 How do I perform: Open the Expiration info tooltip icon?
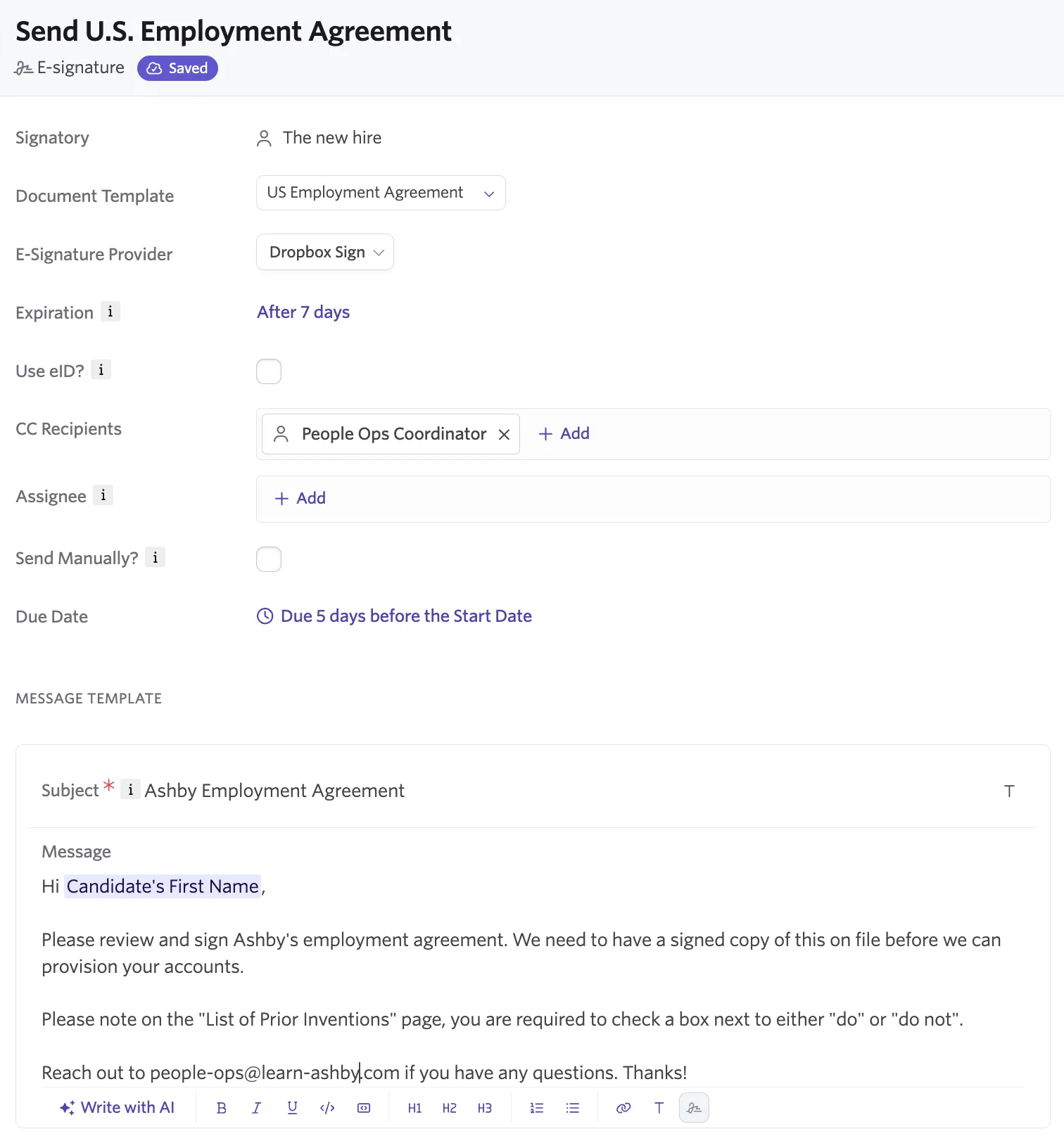(x=110, y=311)
